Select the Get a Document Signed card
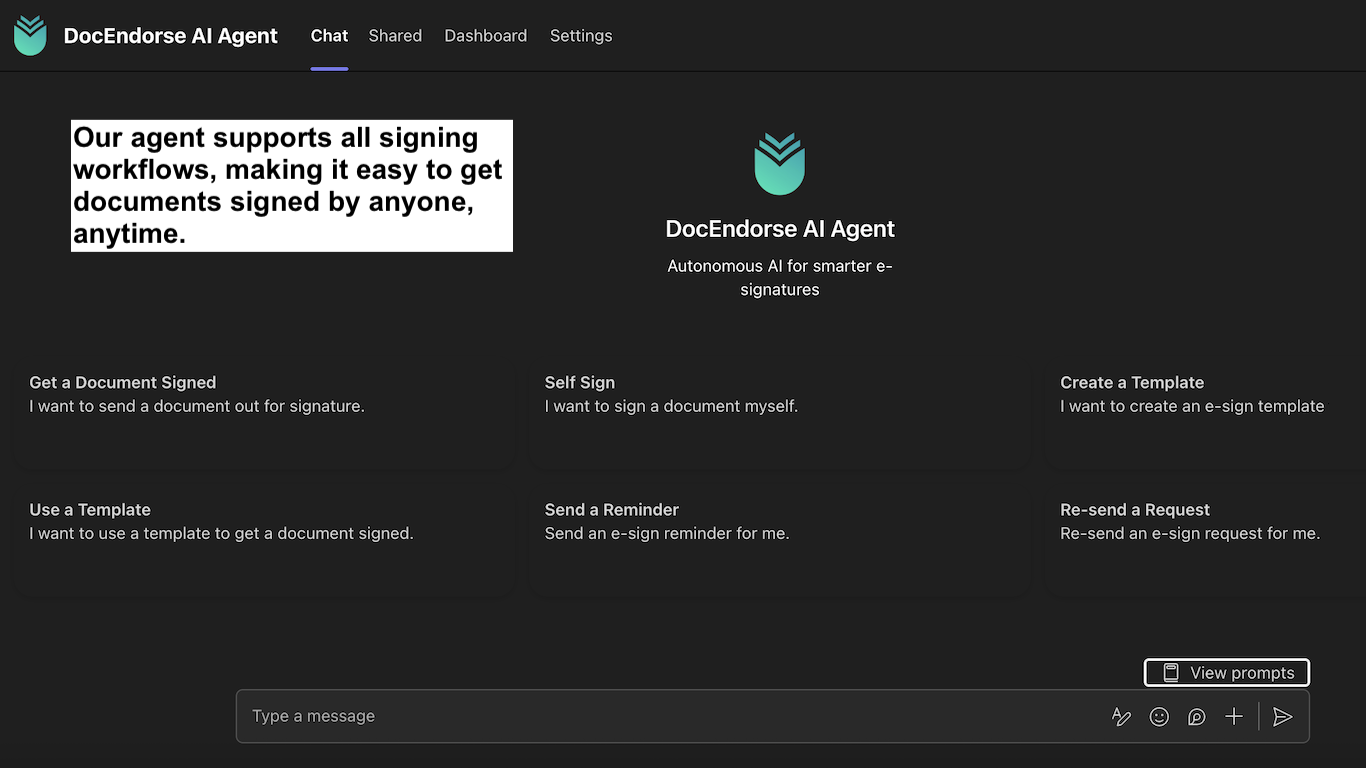1366x768 pixels. tap(264, 413)
